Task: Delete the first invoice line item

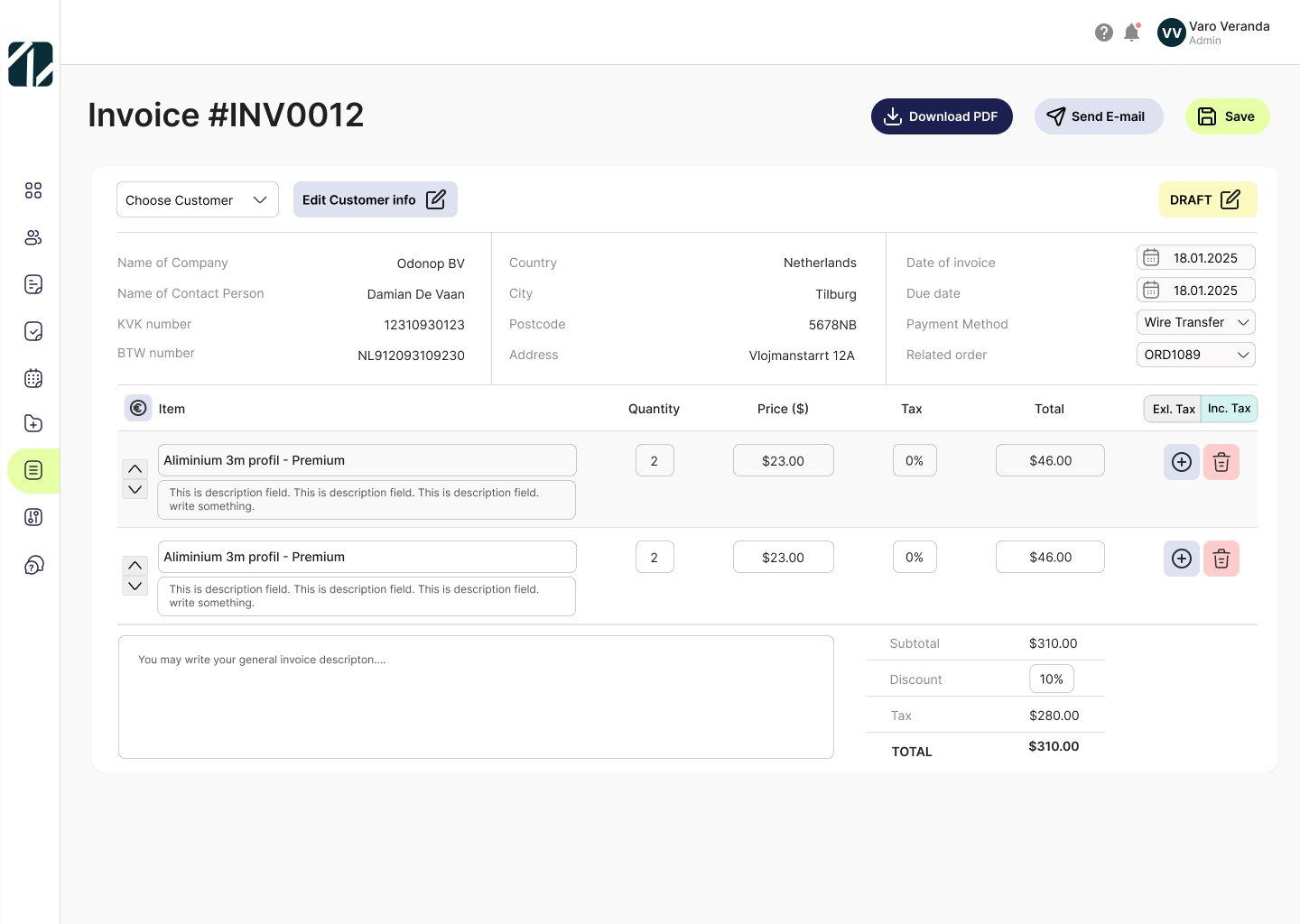Action: tap(1221, 462)
